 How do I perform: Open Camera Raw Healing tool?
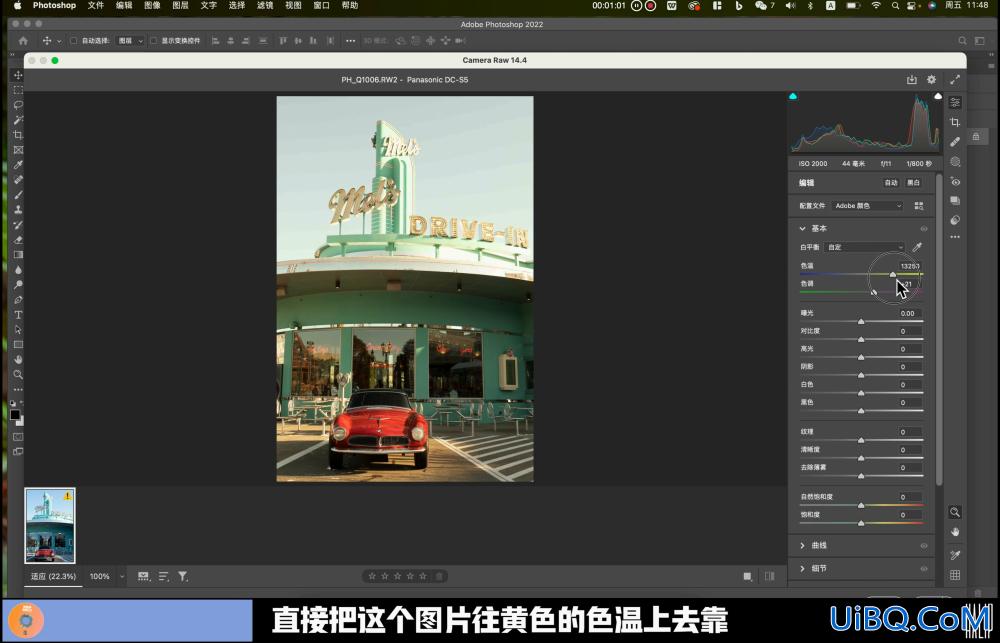click(x=955, y=142)
